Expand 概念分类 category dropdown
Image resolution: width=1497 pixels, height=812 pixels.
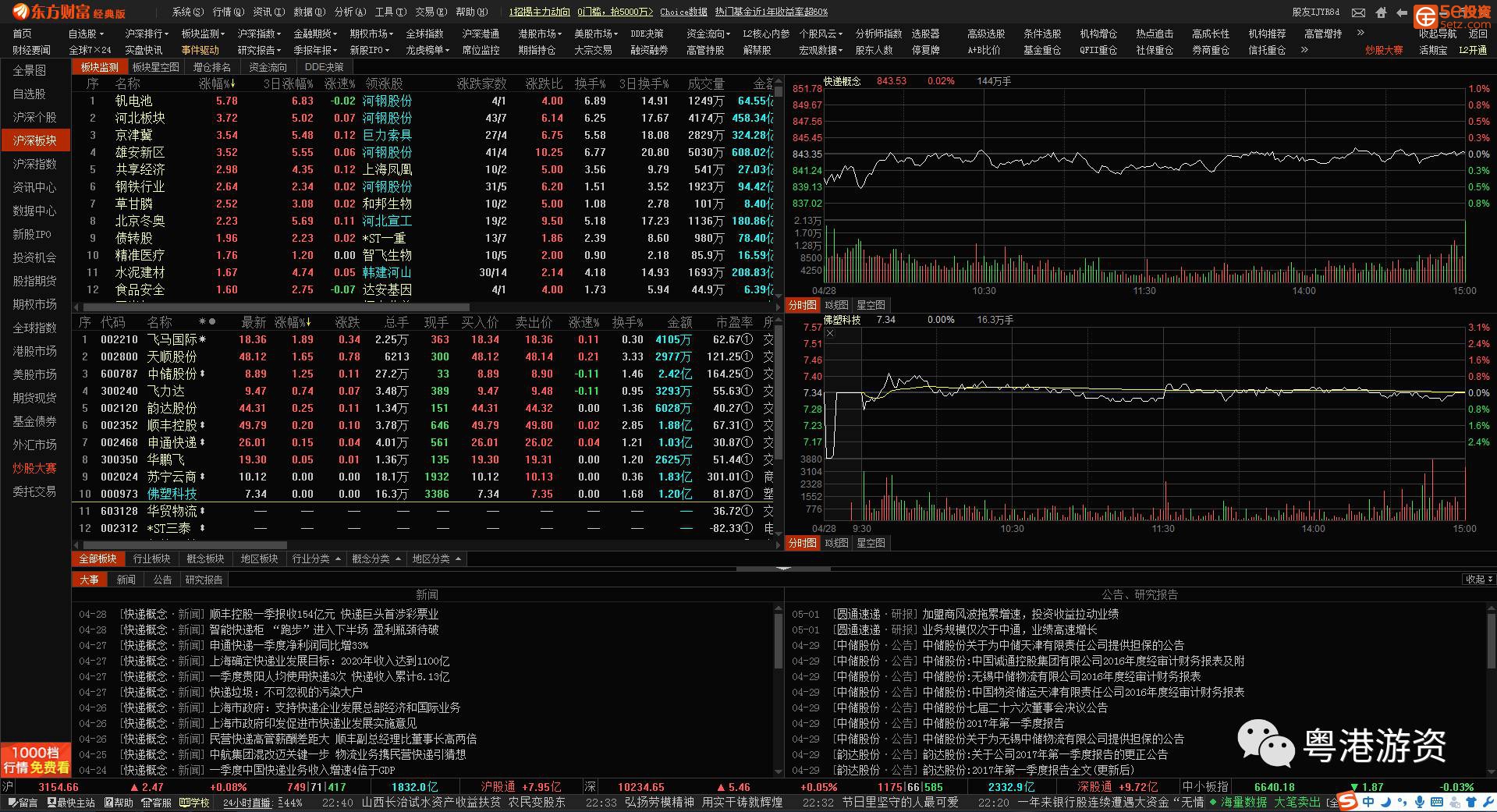[376, 559]
